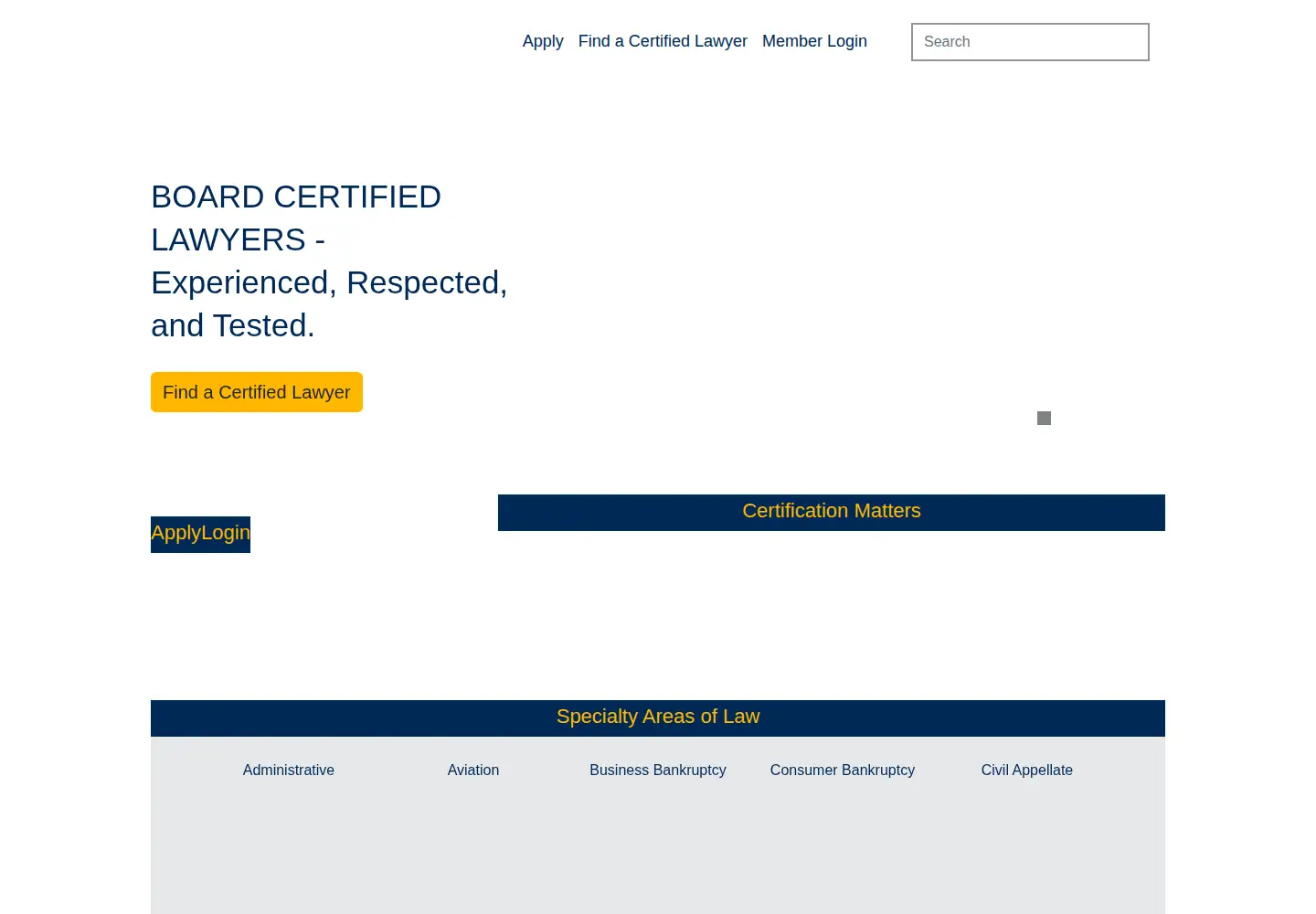1316x914 pixels.
Task: Focus the Search input field
Action: 1030,42
